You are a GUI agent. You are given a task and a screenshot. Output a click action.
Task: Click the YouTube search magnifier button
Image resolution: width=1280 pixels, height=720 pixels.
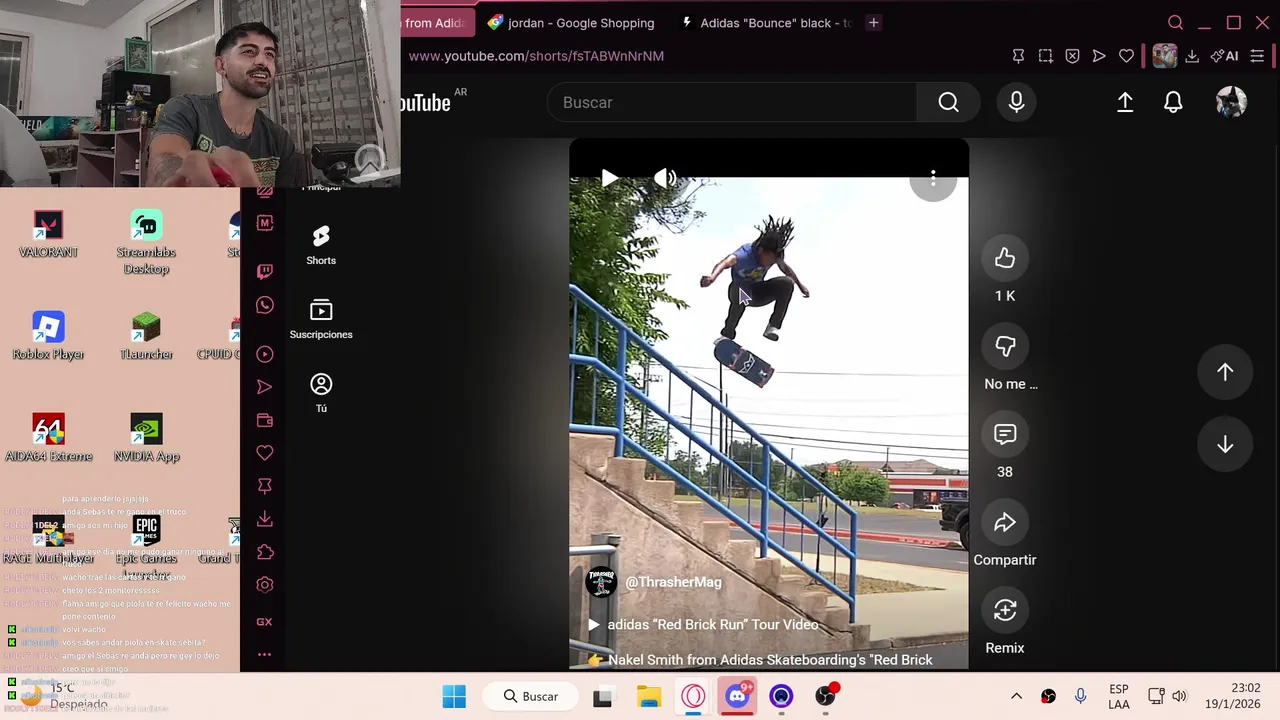point(948,102)
